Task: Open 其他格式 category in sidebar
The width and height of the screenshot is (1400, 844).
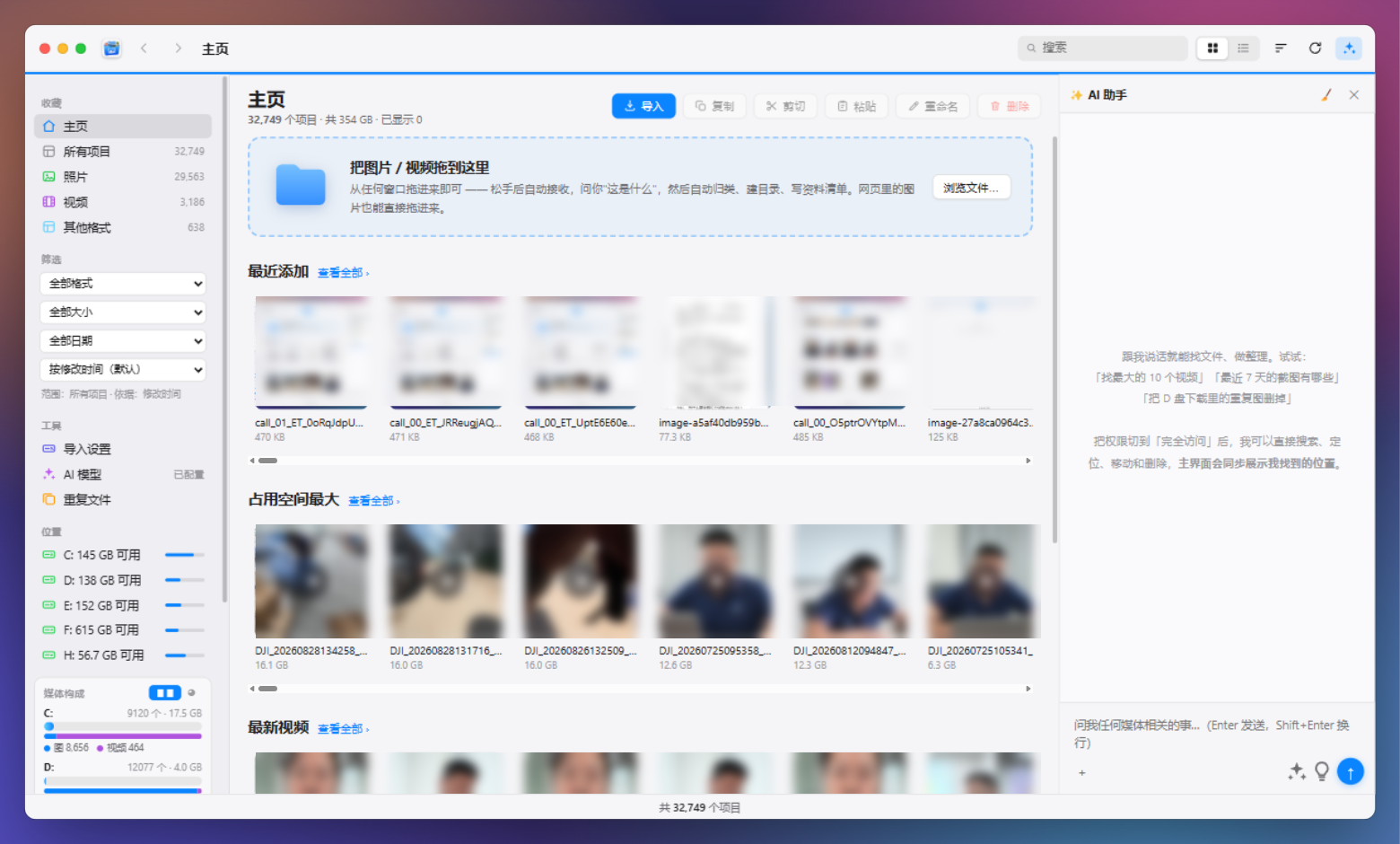Action: click(123, 227)
